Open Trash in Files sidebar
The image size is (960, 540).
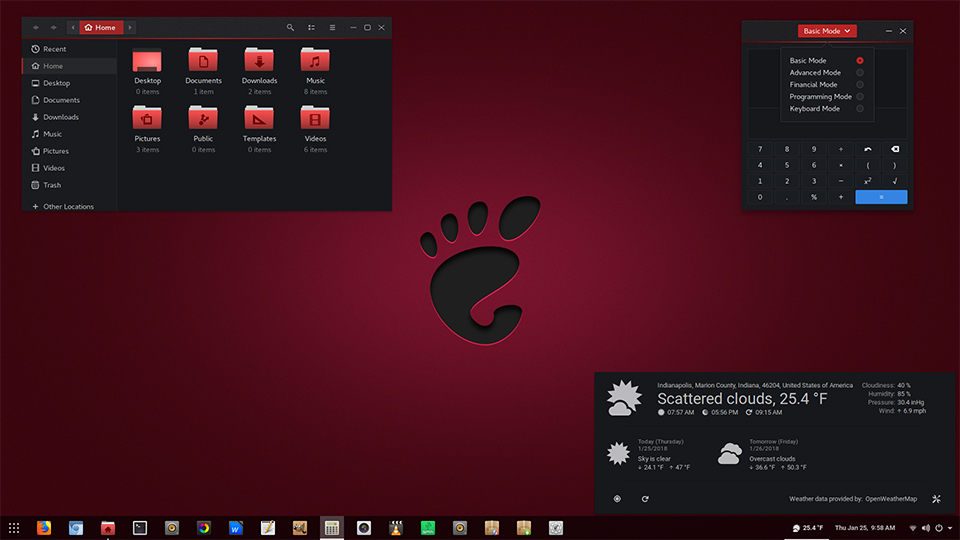69,185
